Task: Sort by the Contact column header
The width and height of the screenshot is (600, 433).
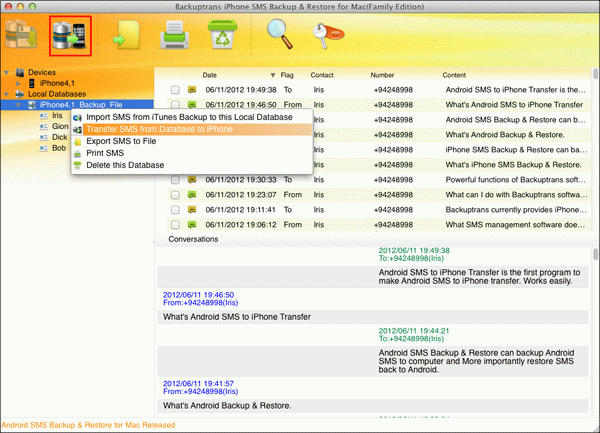Action: click(x=322, y=75)
